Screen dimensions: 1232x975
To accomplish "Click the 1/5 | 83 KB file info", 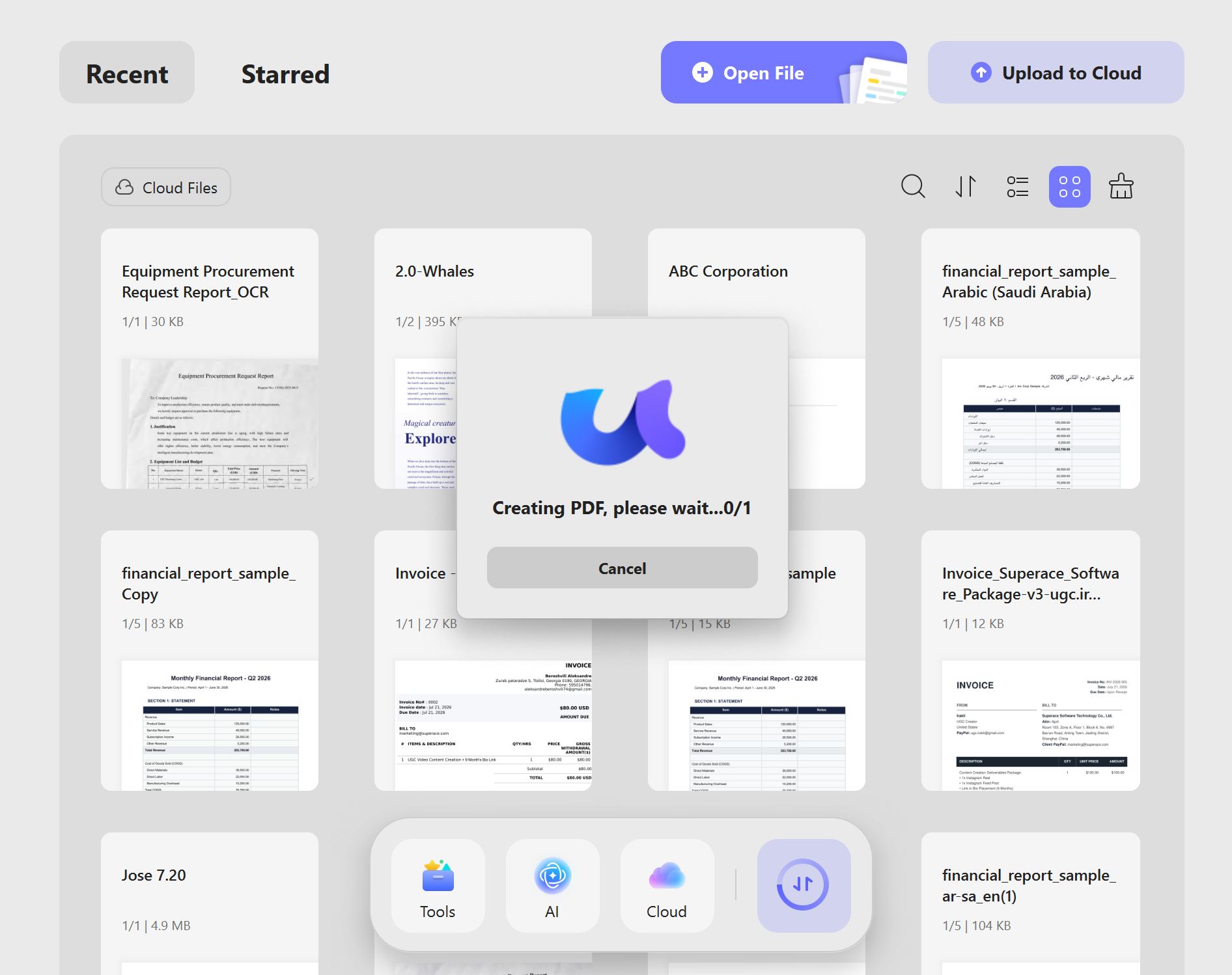I will pos(152,624).
